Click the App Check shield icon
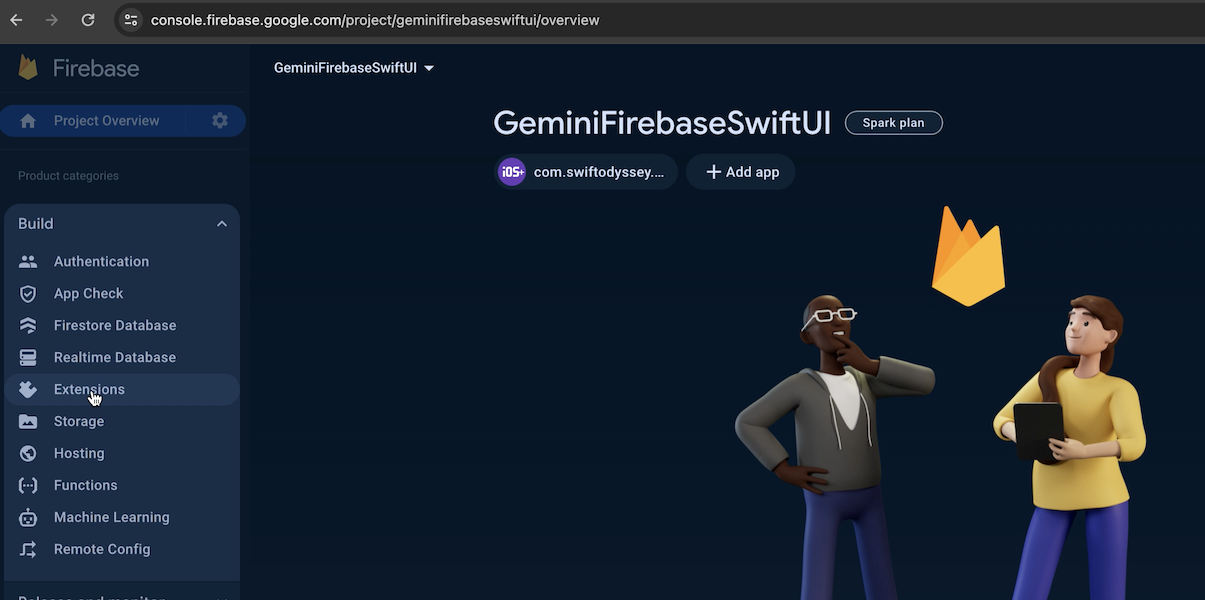The width and height of the screenshot is (1205, 600). 28,294
